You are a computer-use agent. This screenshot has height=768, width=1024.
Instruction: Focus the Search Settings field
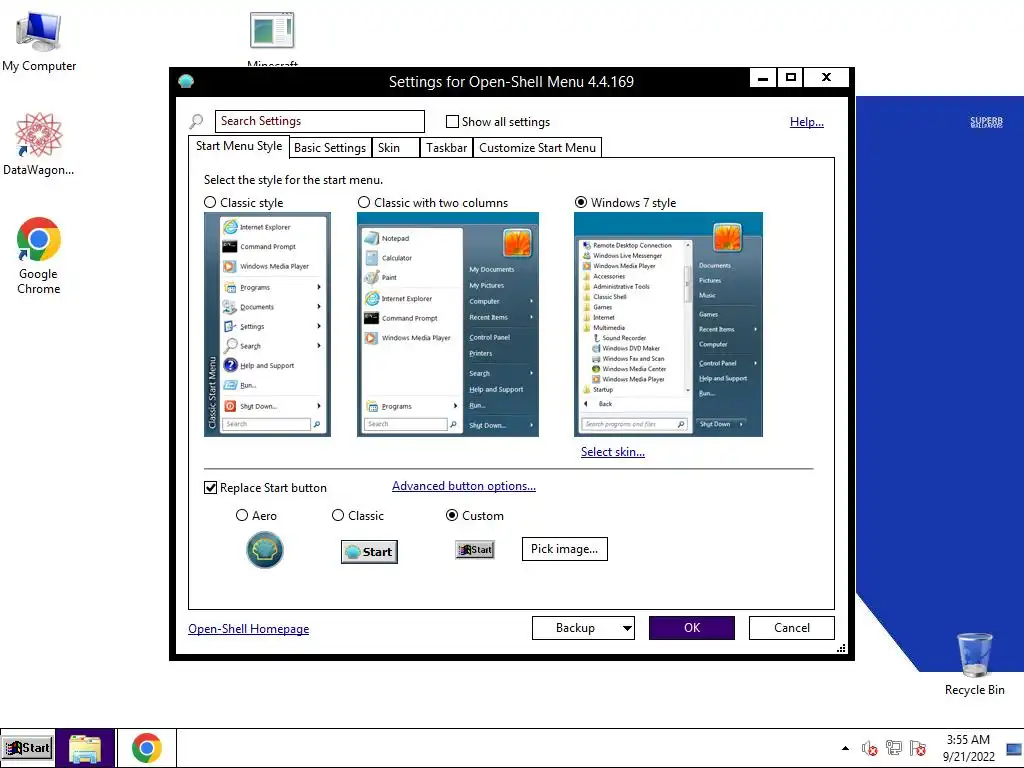coord(320,121)
